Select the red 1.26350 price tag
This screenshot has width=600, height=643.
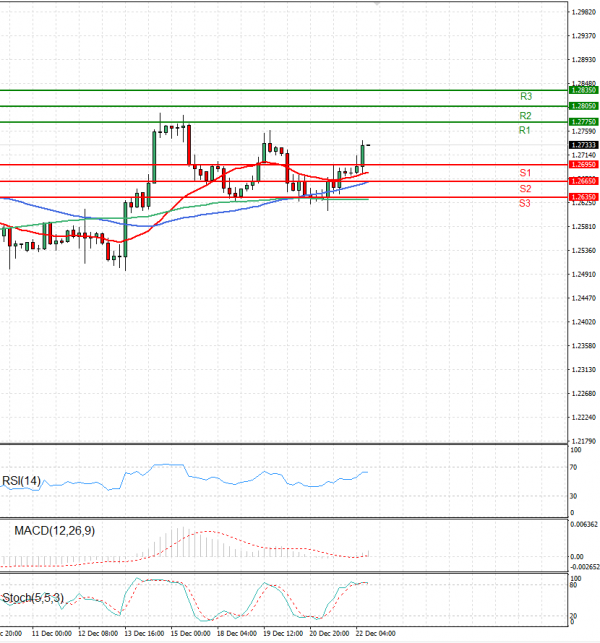tap(584, 197)
